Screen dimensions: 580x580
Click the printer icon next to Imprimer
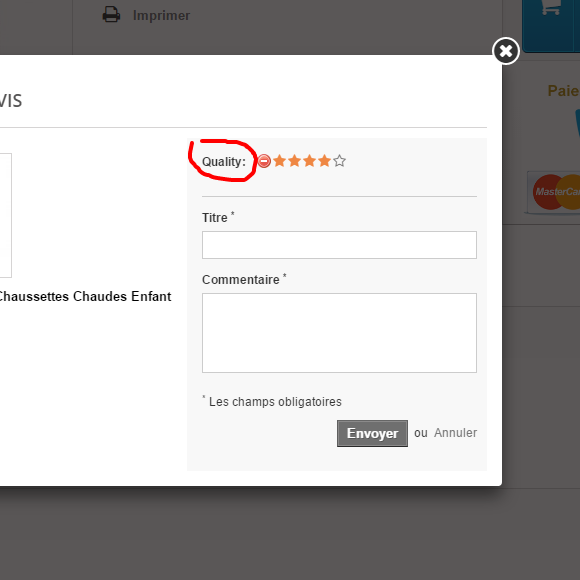111,15
